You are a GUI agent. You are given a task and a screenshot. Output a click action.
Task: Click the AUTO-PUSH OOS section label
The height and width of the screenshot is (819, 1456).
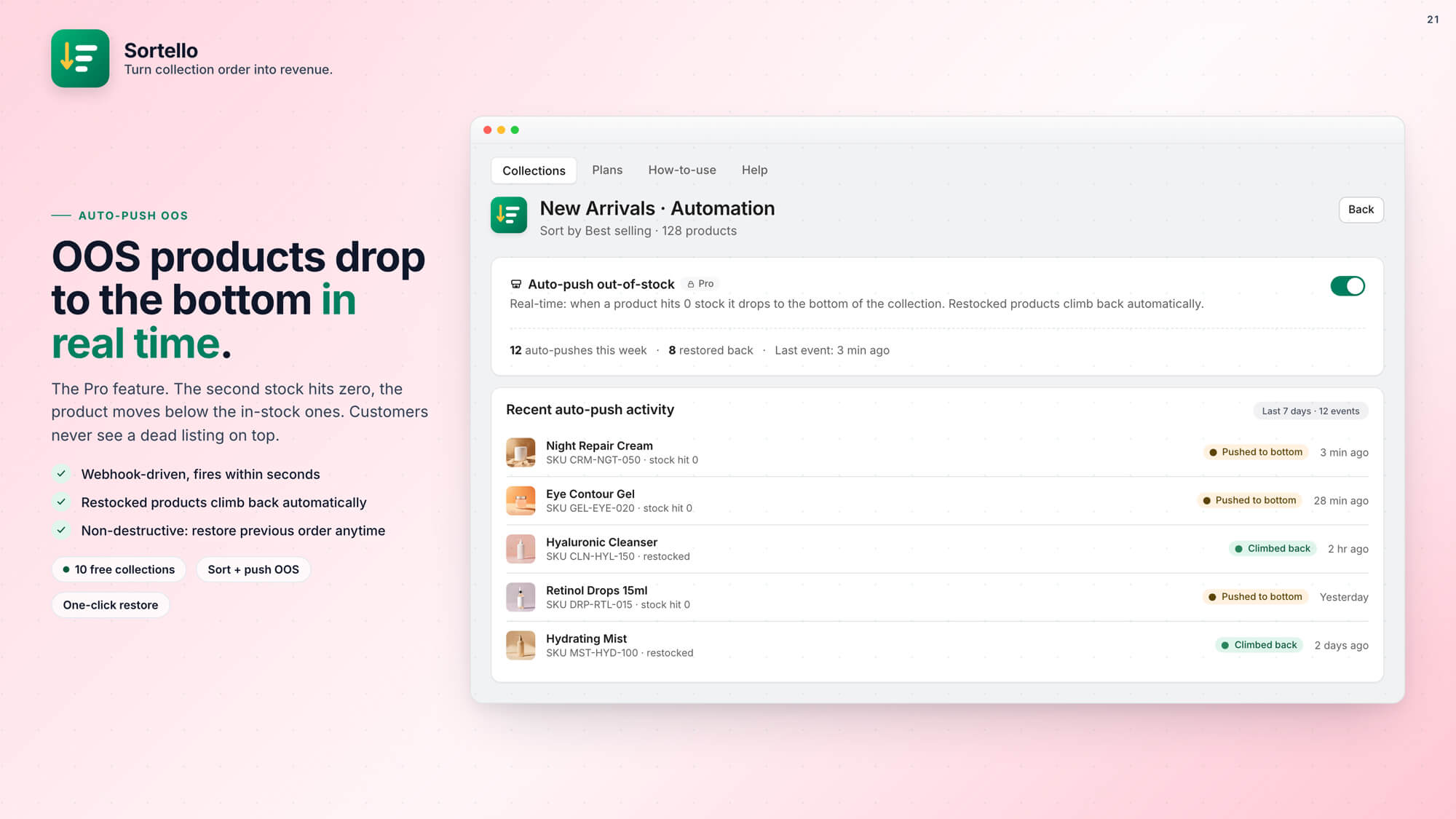click(133, 215)
